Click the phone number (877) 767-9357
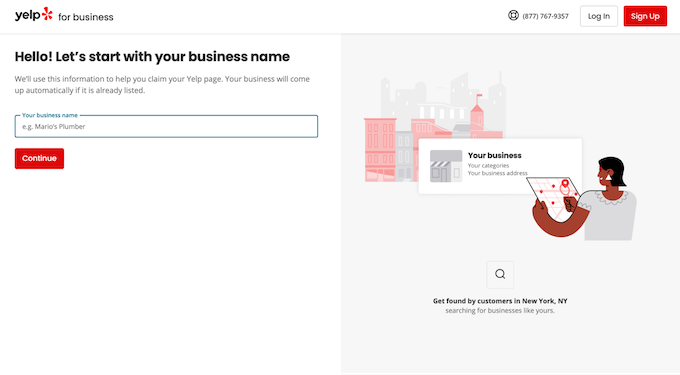The height and width of the screenshot is (375, 680). pyautogui.click(x=545, y=16)
